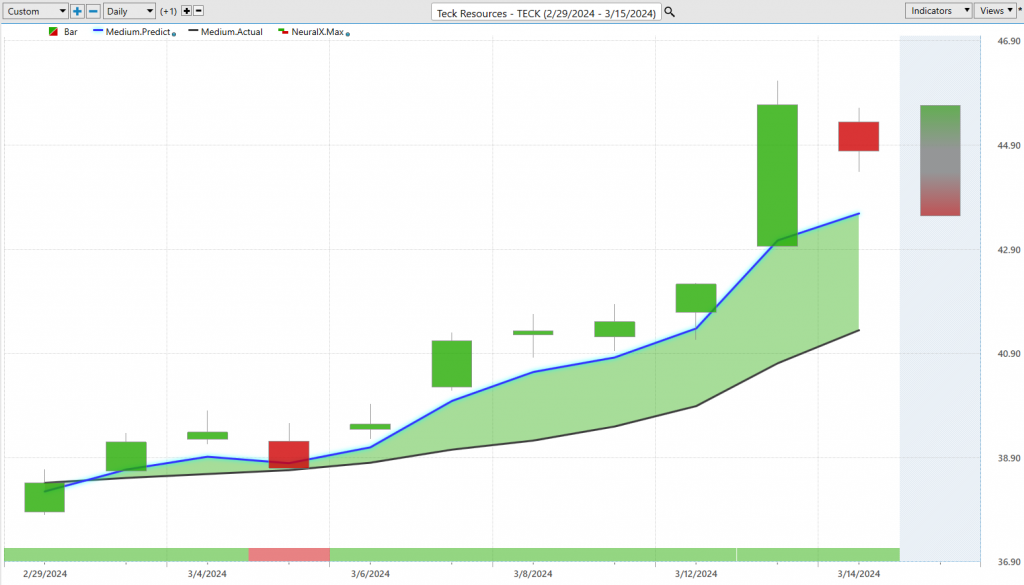Click the 36.90 price axis label
1024x585 pixels.
tap(1009, 562)
